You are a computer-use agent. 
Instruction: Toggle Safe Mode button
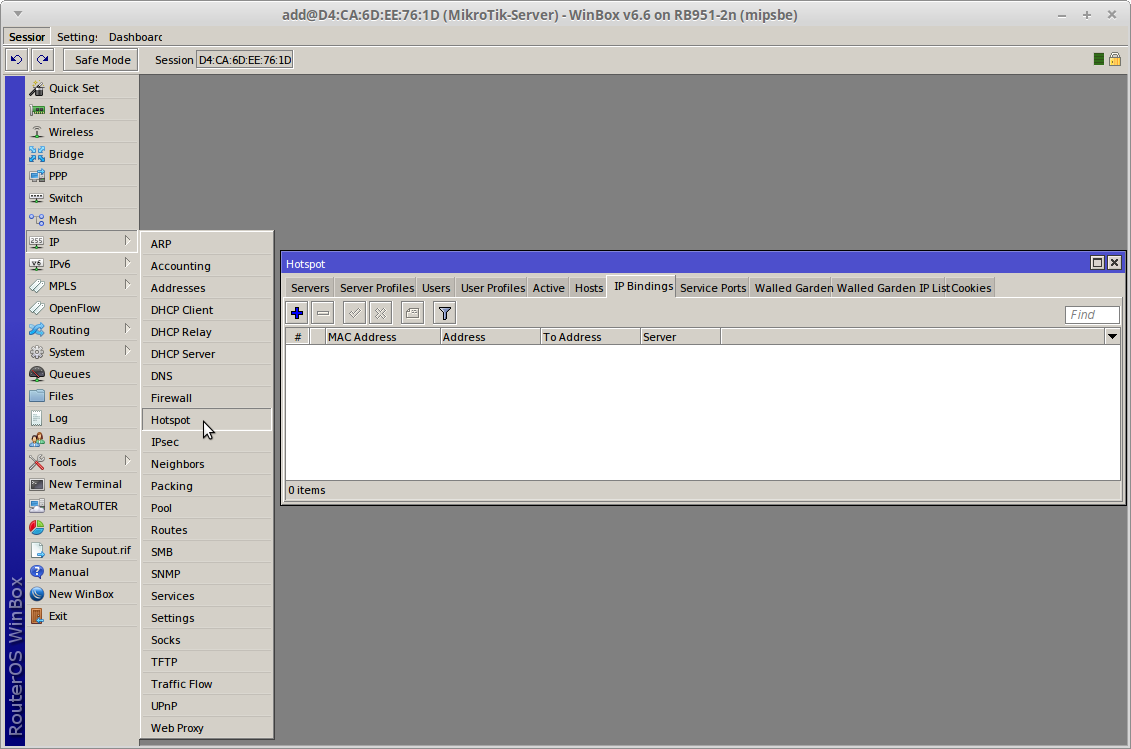point(101,60)
